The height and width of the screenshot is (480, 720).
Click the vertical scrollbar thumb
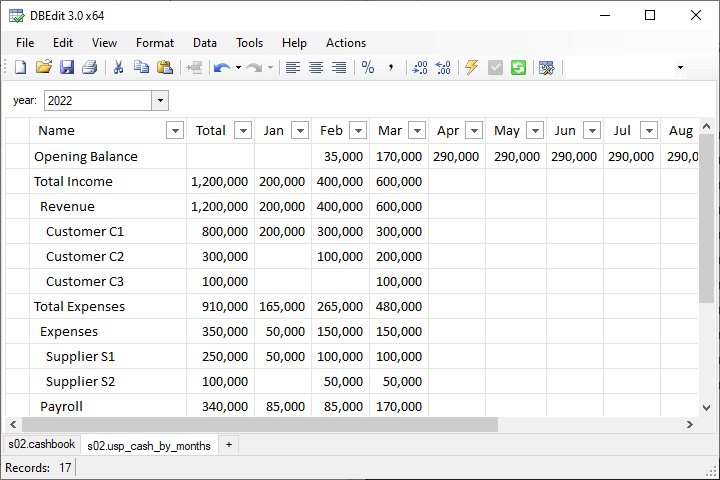[x=706, y=218]
